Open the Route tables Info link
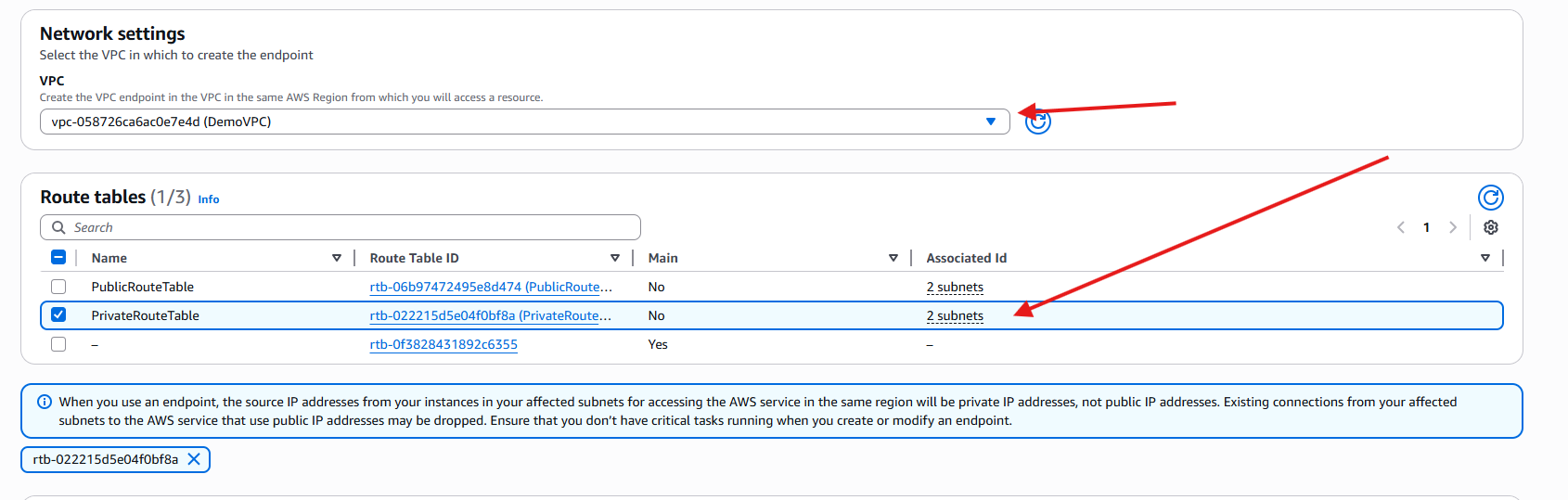Screen dimensions: 1568x500 (x=209, y=199)
